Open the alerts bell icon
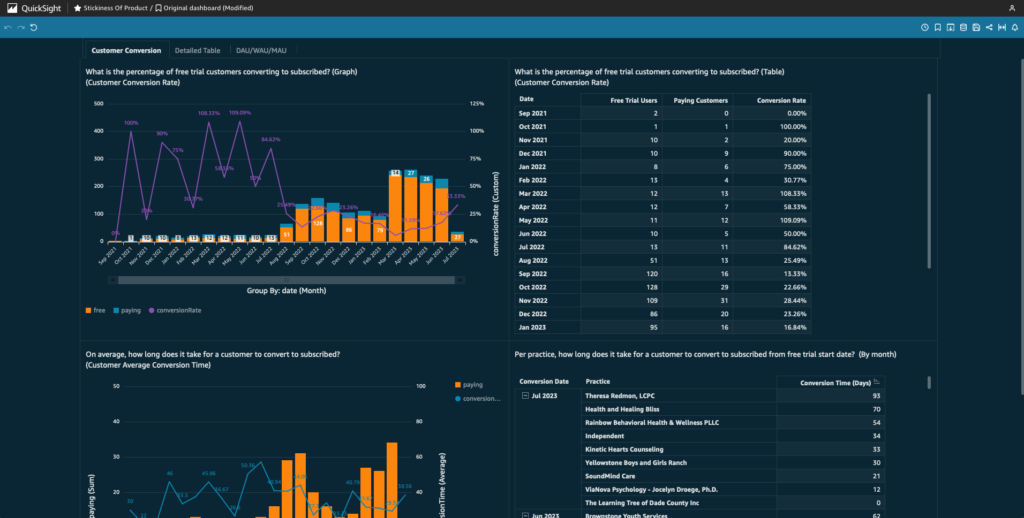1024x518 pixels. click(x=1015, y=27)
